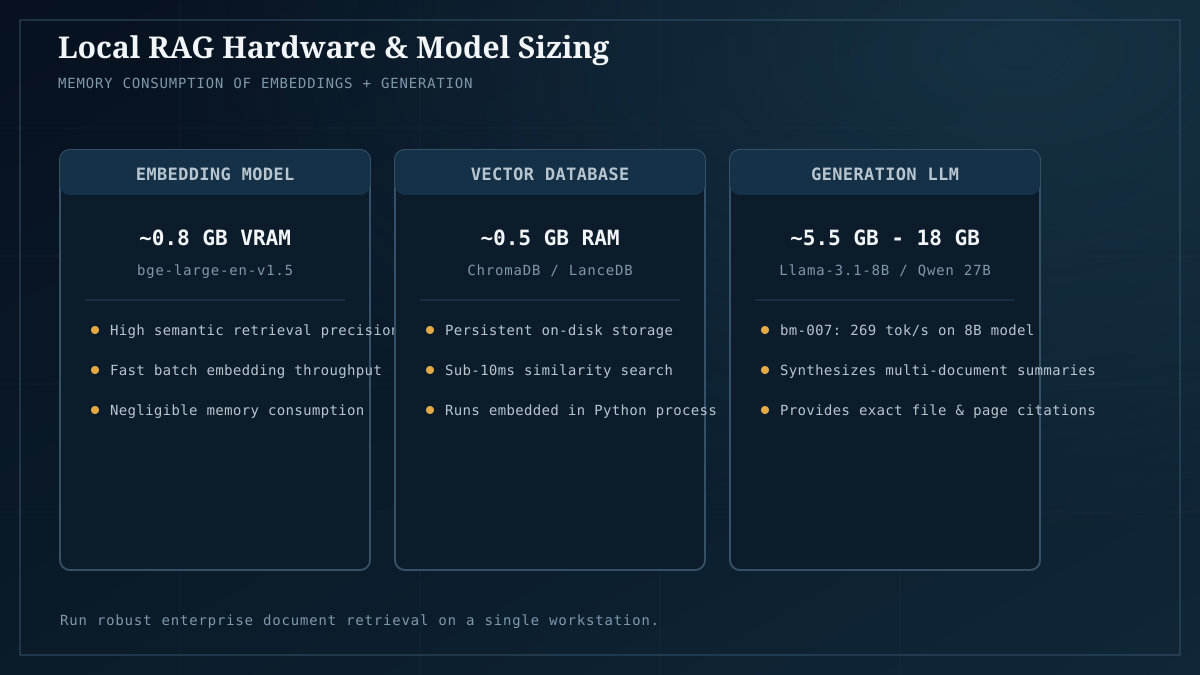Viewport: 1200px width, 675px height.
Task: Click the title 'Local RAG Hardware & Model Sizing'
Action: point(333,47)
